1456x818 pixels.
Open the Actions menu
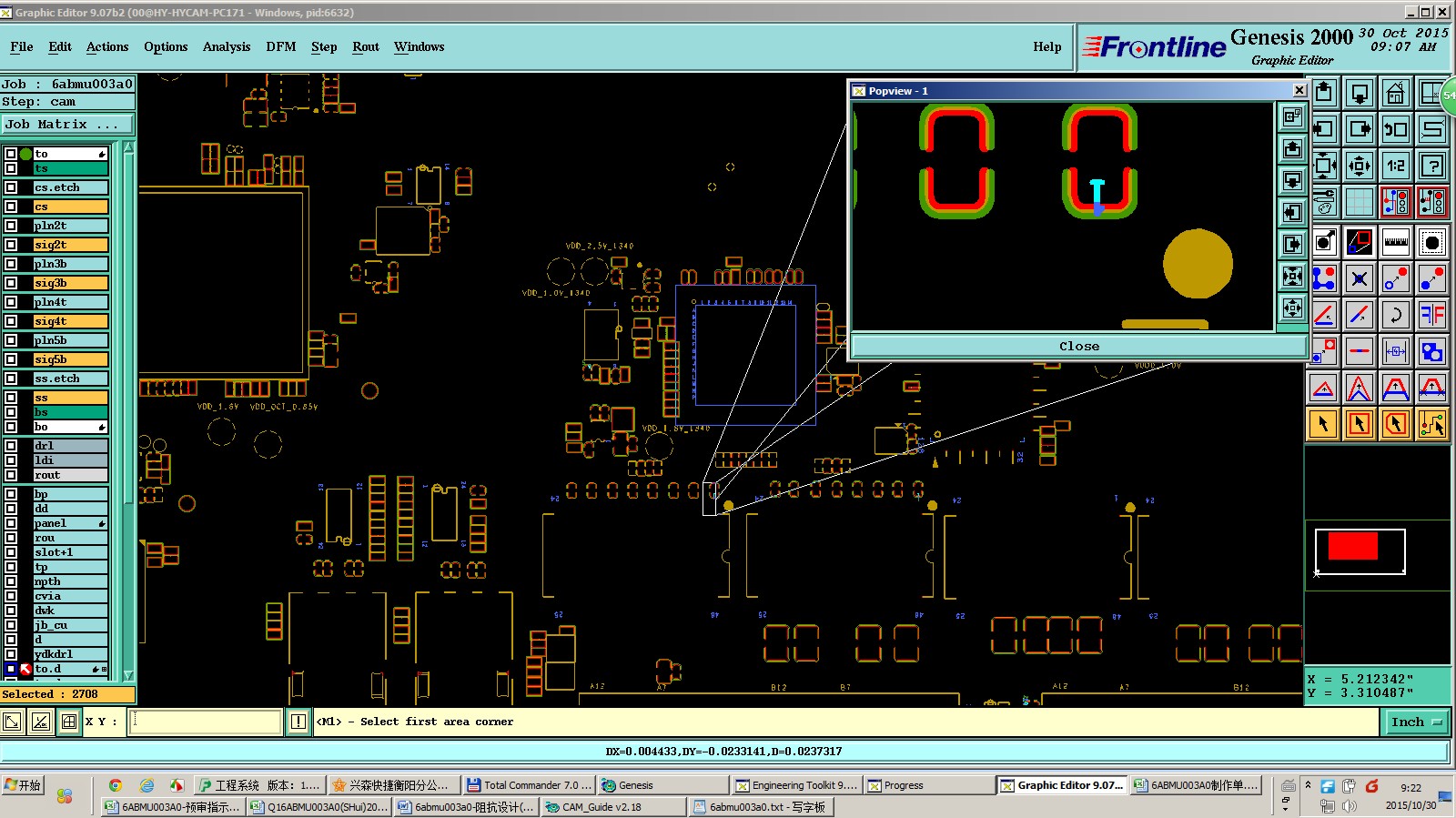pyautogui.click(x=107, y=47)
